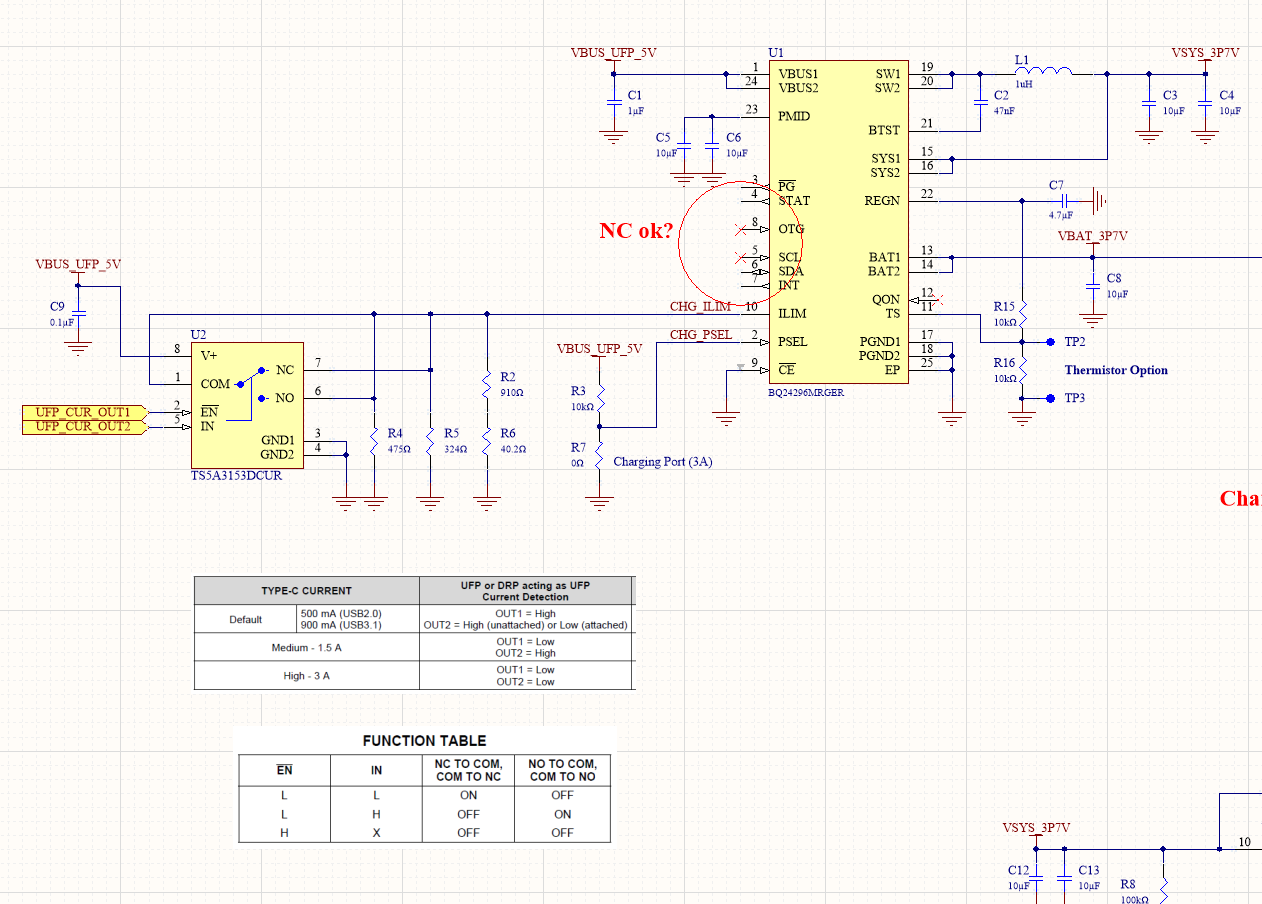1262x904 pixels.
Task: Click the V+ pin name on U2
Action: coord(209,355)
